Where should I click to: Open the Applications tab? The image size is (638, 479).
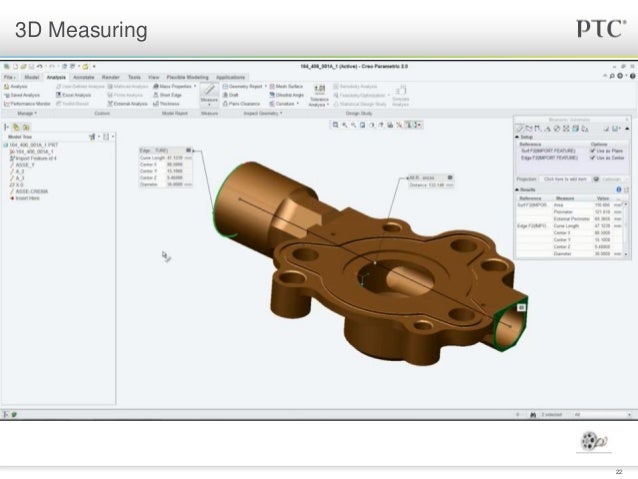231,77
